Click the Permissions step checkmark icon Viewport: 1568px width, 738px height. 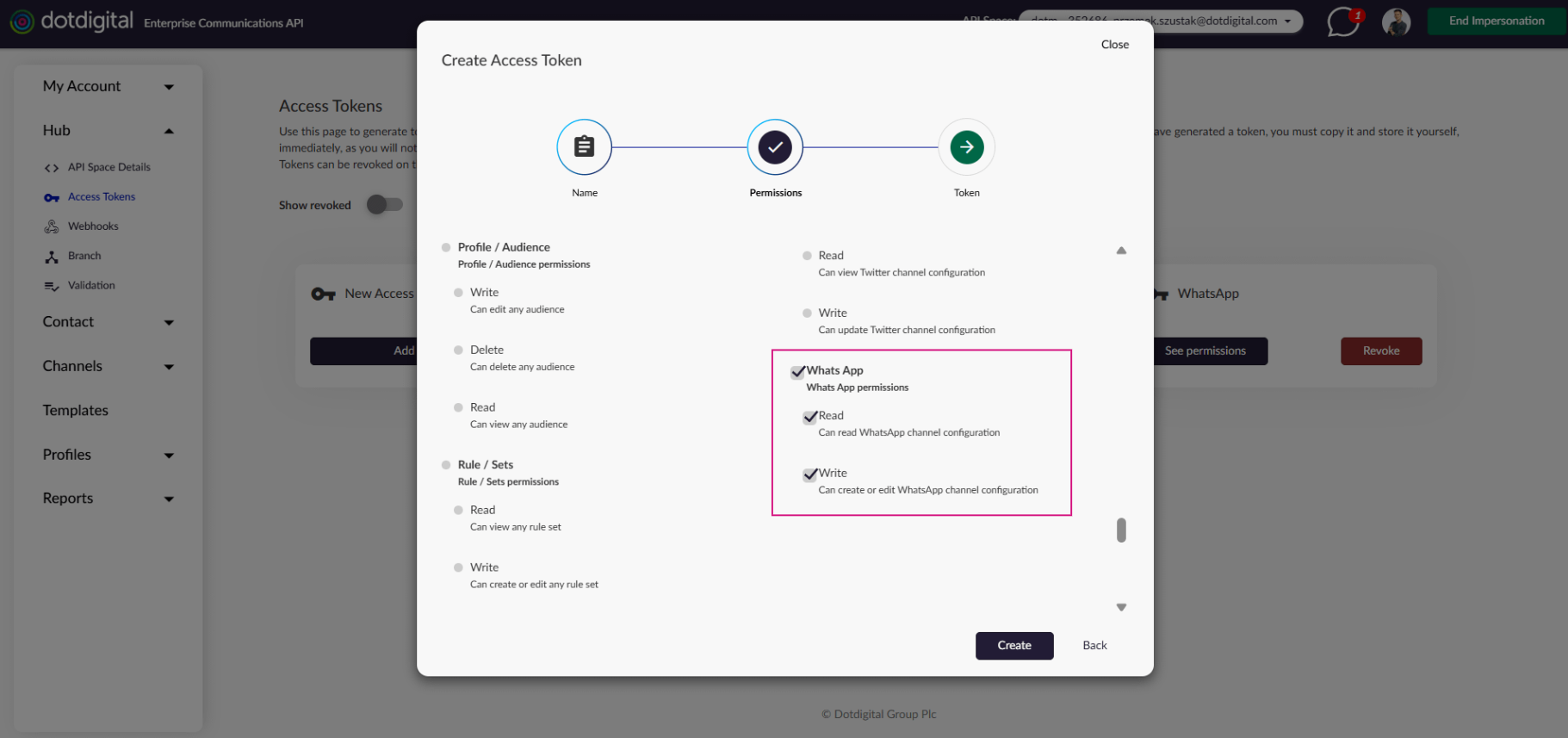[775, 146]
